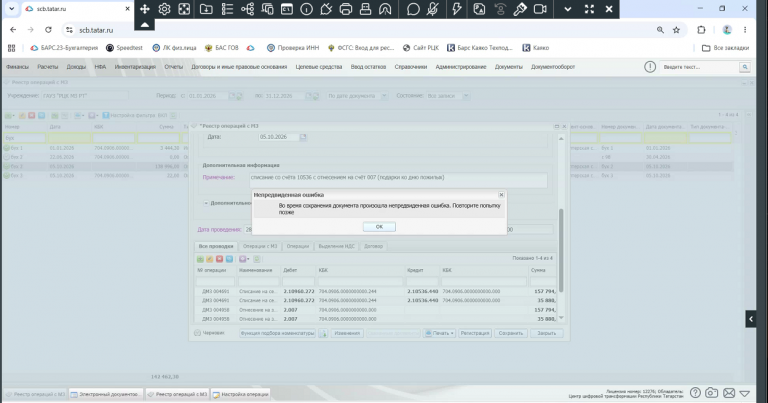Viewport: 768px width, 403px height.
Task: Open the Финансы menu
Action: coord(17,67)
